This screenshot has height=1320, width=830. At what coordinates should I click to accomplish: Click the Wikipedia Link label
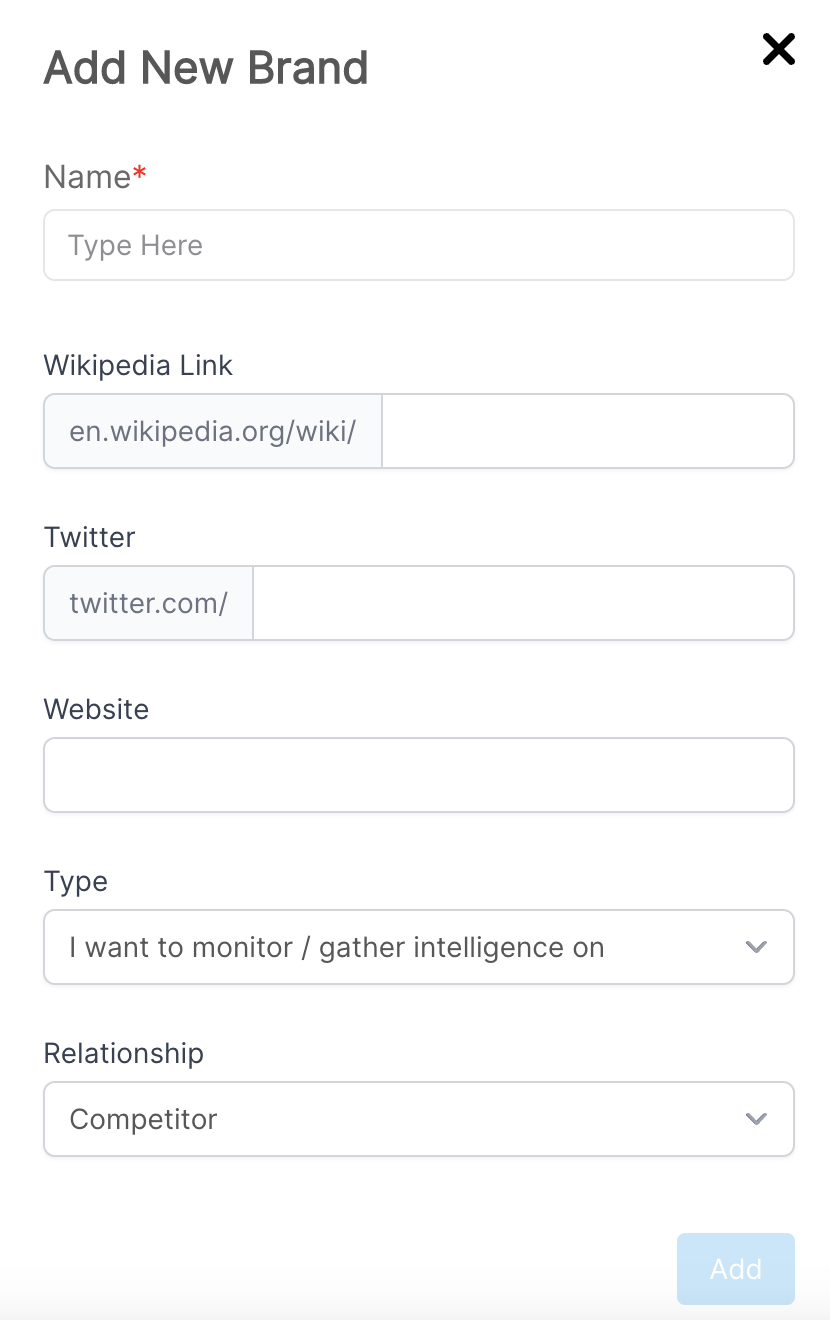click(137, 365)
